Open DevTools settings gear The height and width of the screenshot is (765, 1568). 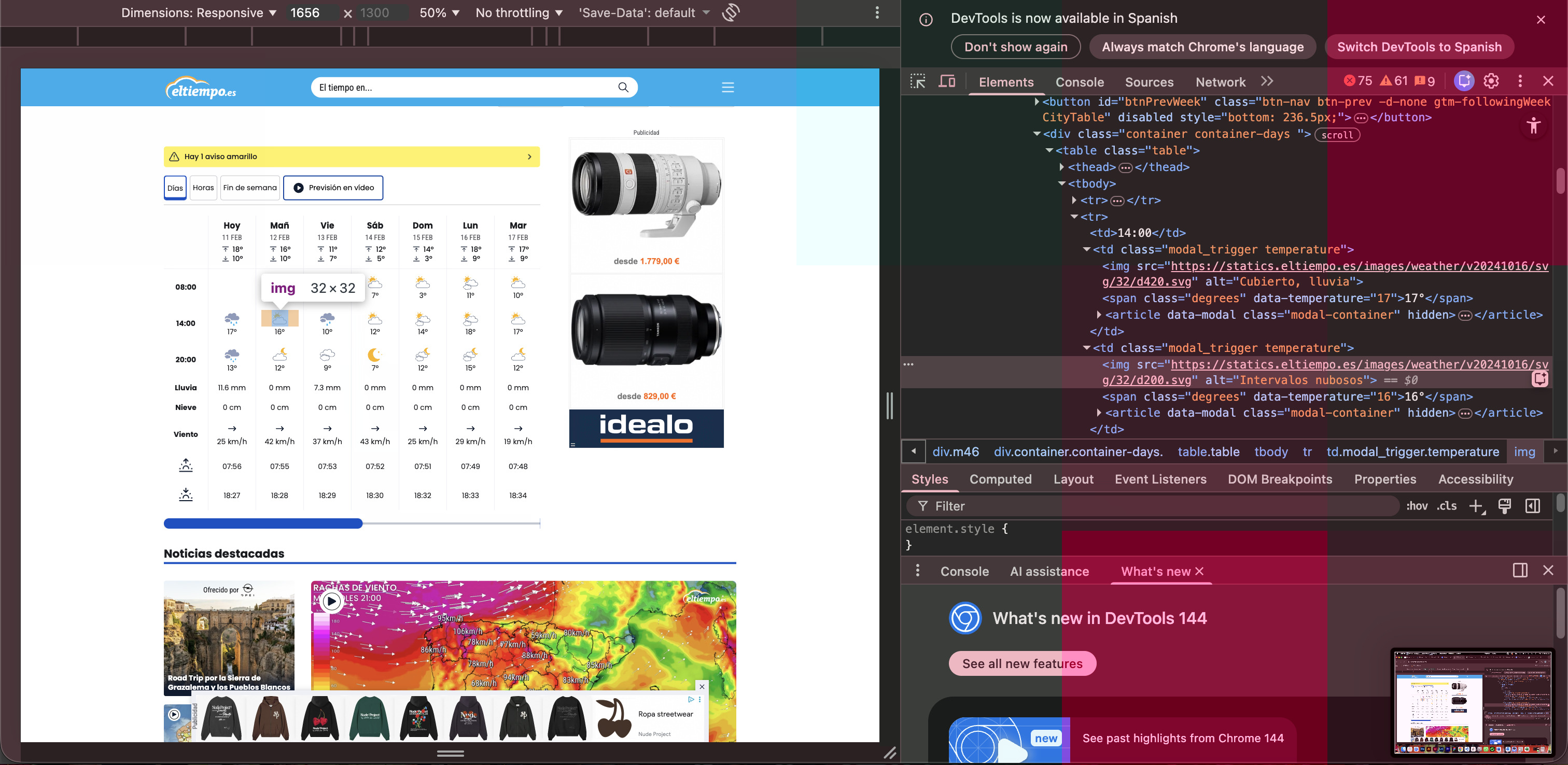click(1491, 81)
